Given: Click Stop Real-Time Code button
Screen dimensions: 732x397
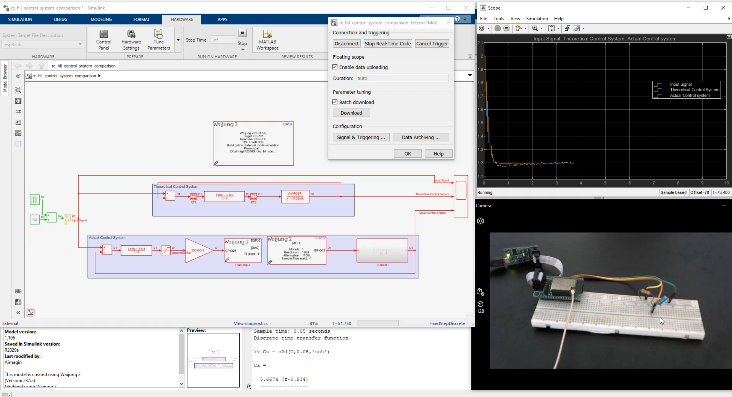Looking at the screenshot, I should (387, 43).
